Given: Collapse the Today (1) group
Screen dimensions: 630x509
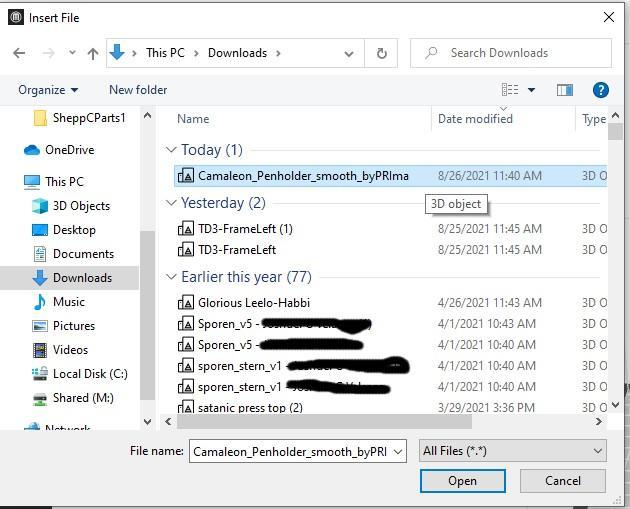Looking at the screenshot, I should pos(171,150).
